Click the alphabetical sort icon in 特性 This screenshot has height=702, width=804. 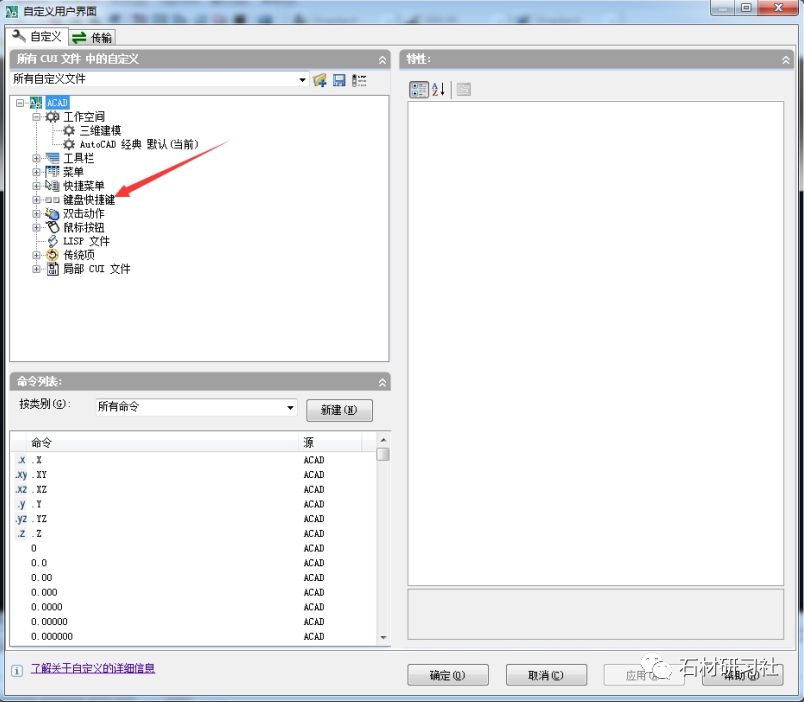point(438,89)
